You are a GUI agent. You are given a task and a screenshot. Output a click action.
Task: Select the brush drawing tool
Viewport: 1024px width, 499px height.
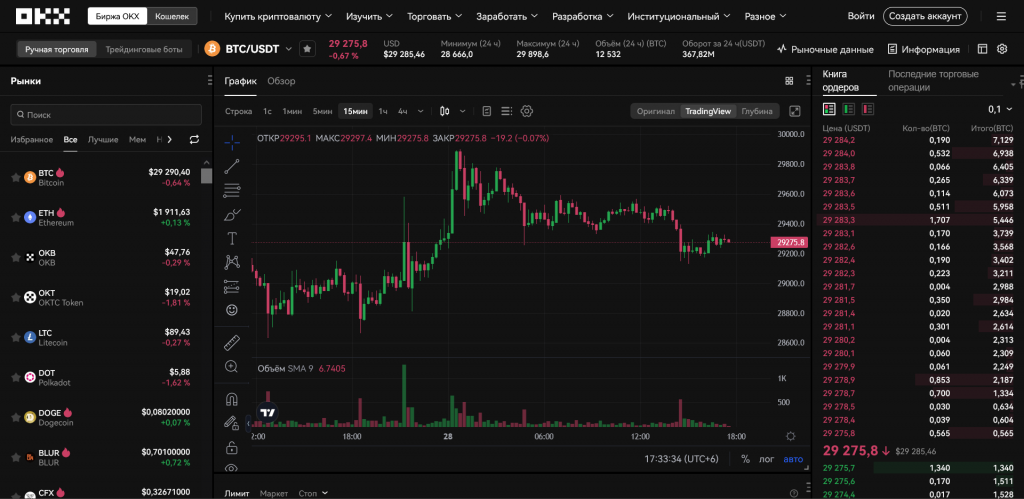[232, 214]
